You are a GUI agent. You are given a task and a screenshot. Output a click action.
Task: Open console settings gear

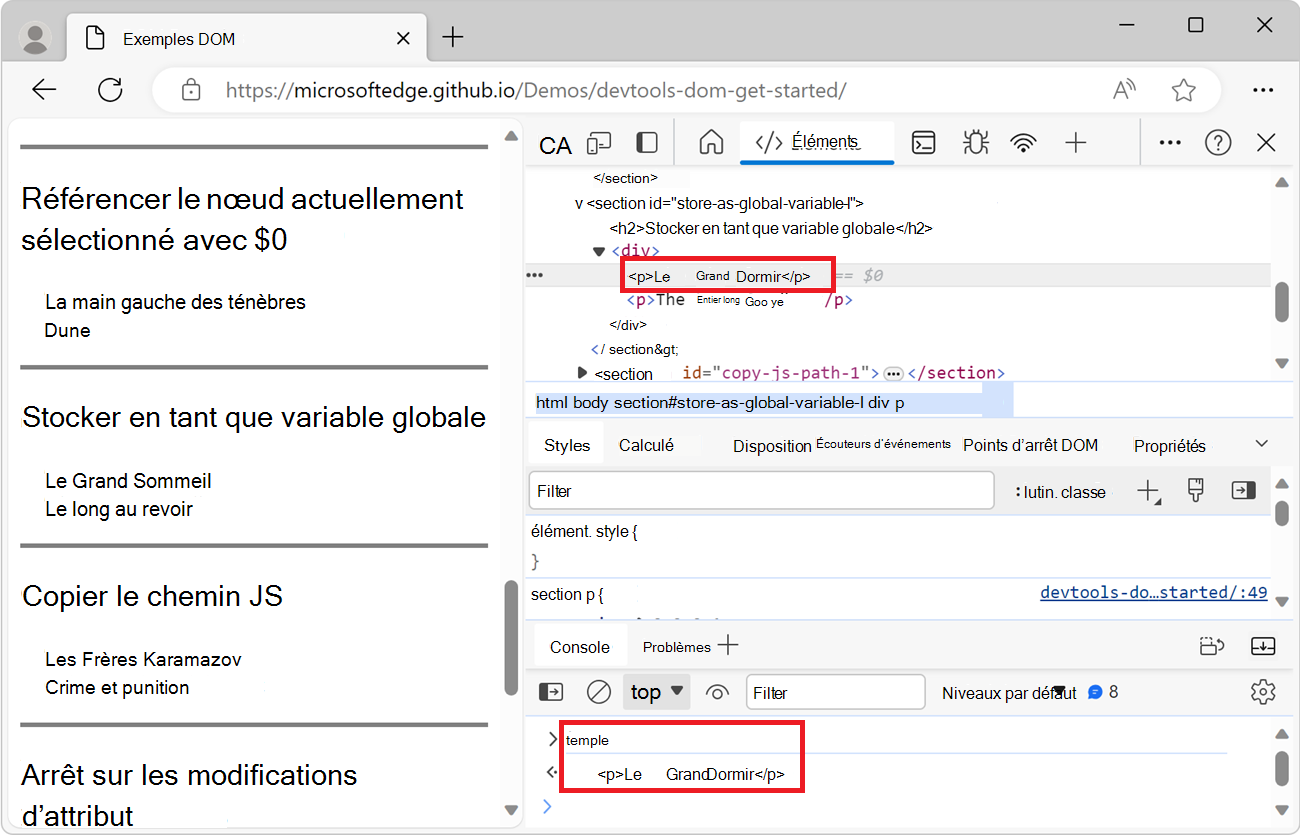(1263, 692)
